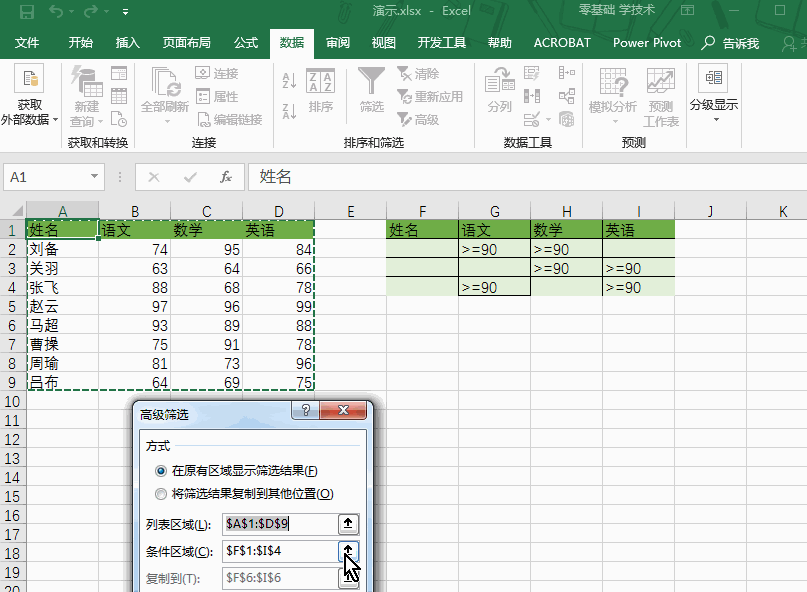Screen dimensions: 807x592
Task: Open the 文件 tab
Action: coord(27,43)
